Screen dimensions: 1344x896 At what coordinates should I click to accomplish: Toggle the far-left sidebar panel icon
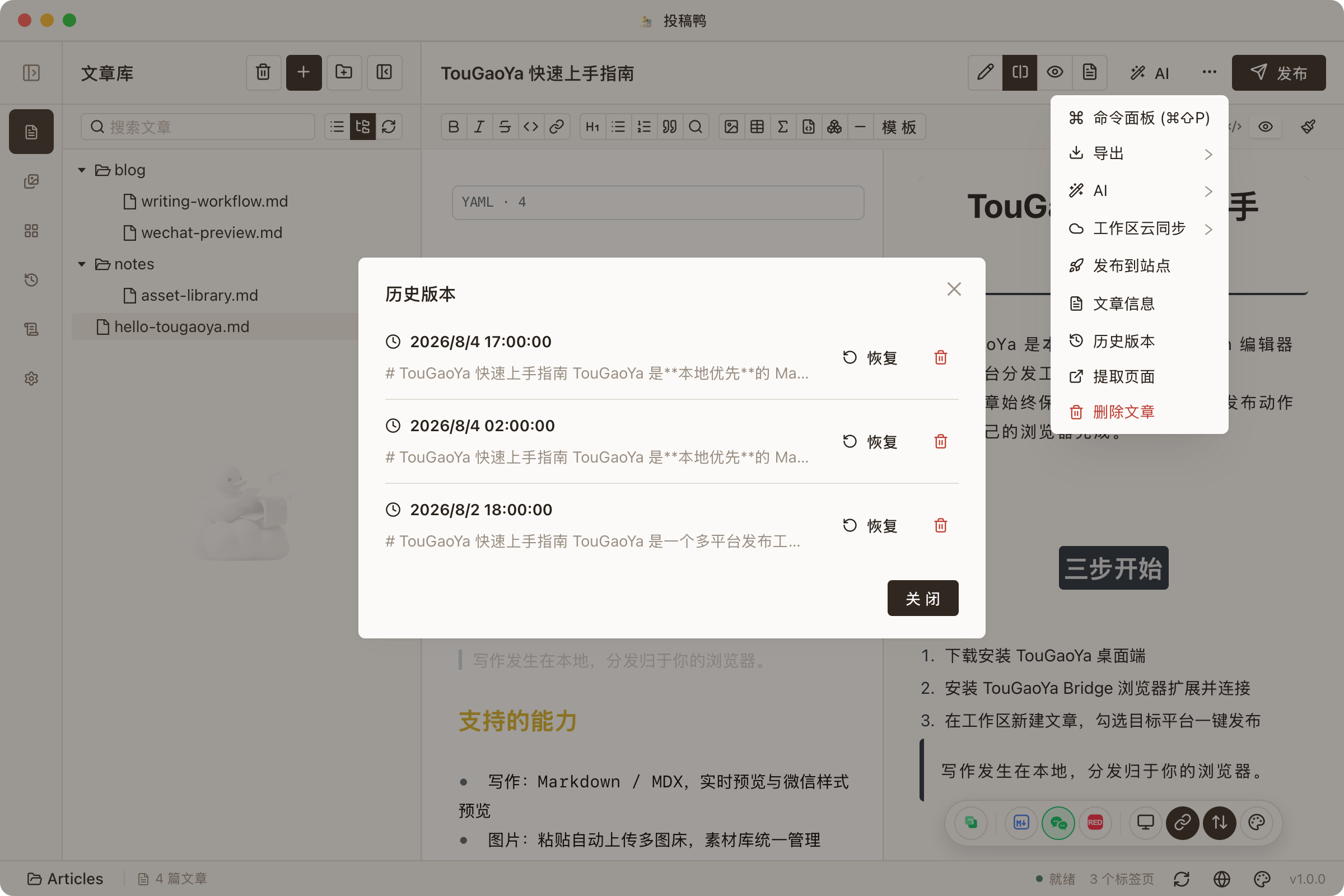(x=31, y=73)
